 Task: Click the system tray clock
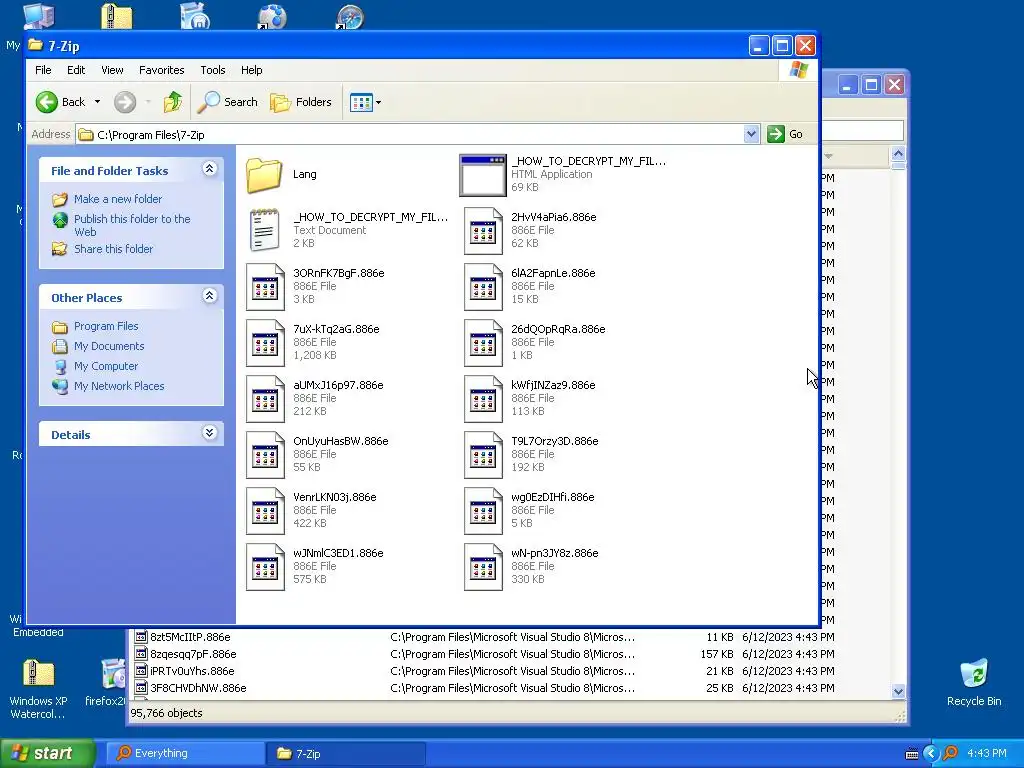point(986,754)
